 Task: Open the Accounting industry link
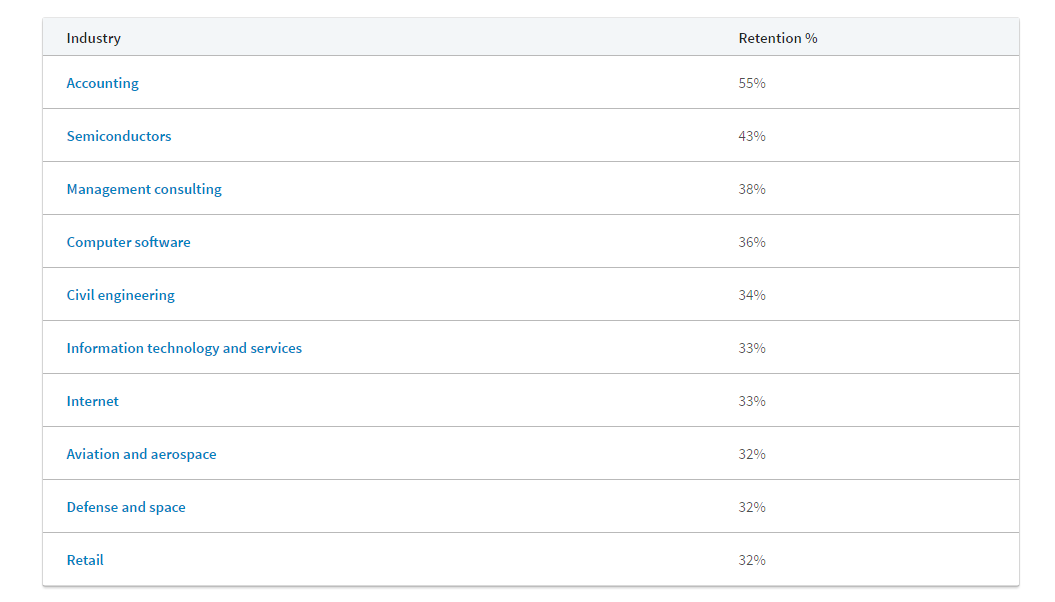click(x=102, y=82)
